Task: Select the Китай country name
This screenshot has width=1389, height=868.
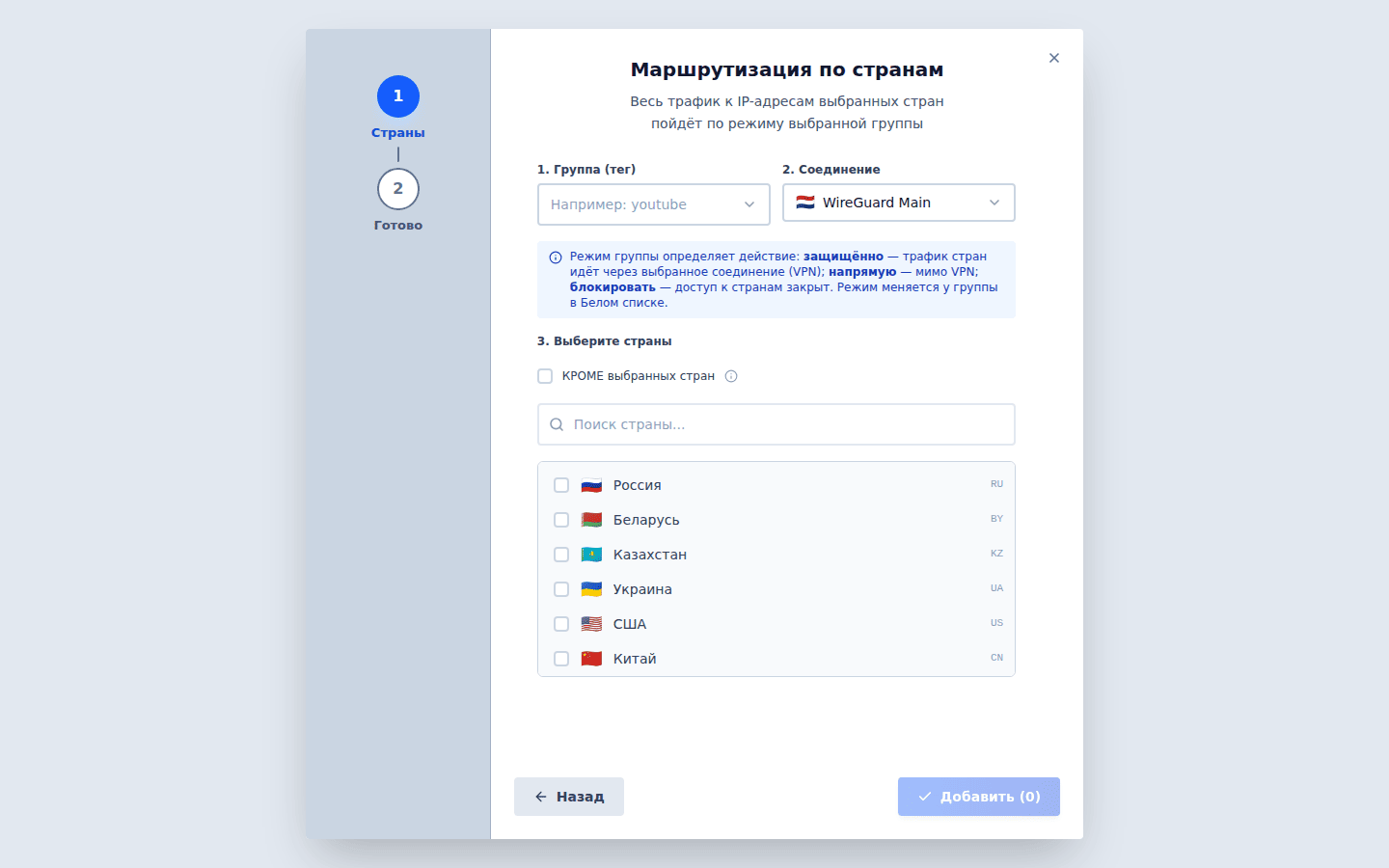Action: tap(635, 659)
